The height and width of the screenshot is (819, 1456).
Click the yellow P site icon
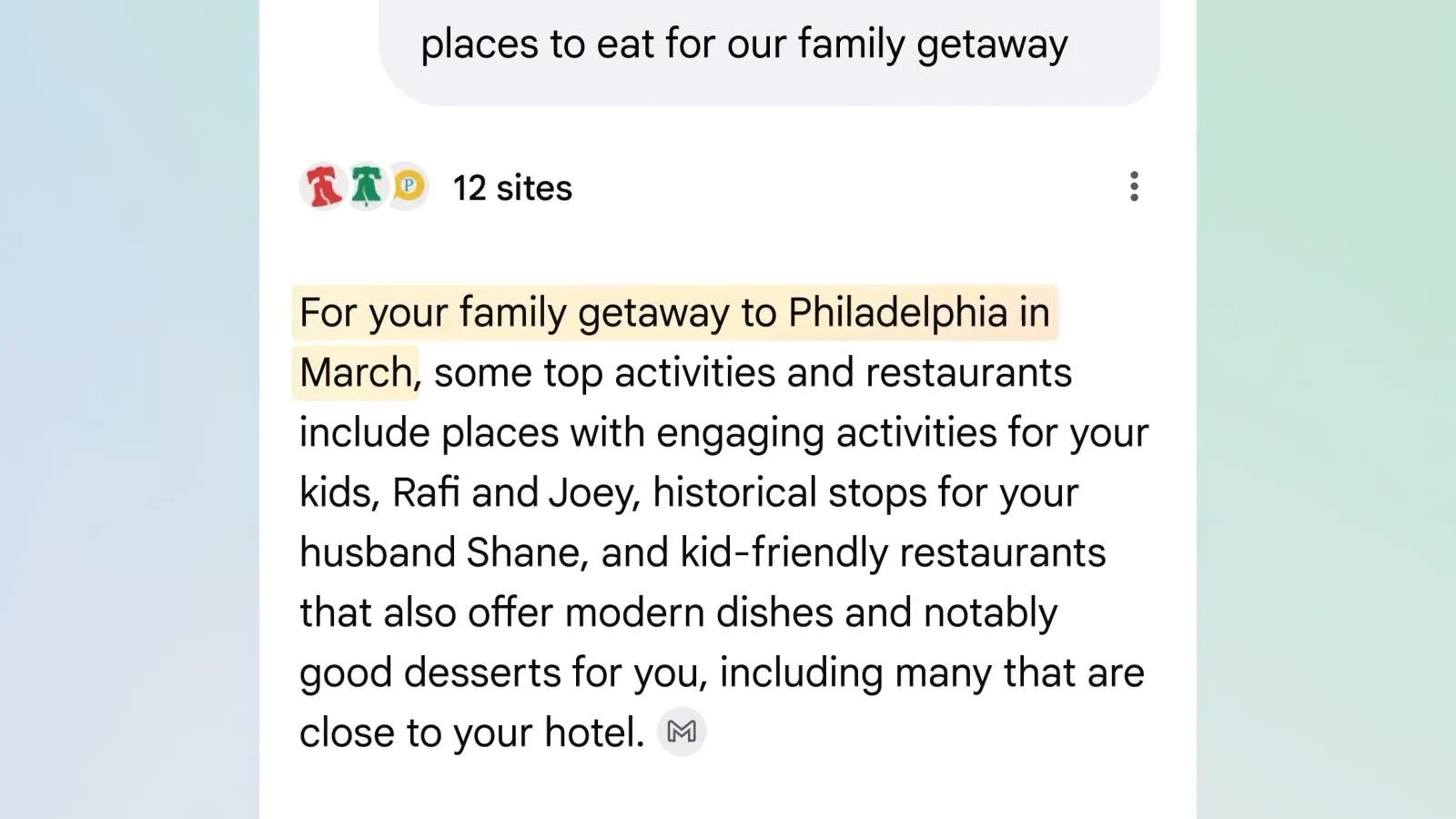pos(409,187)
